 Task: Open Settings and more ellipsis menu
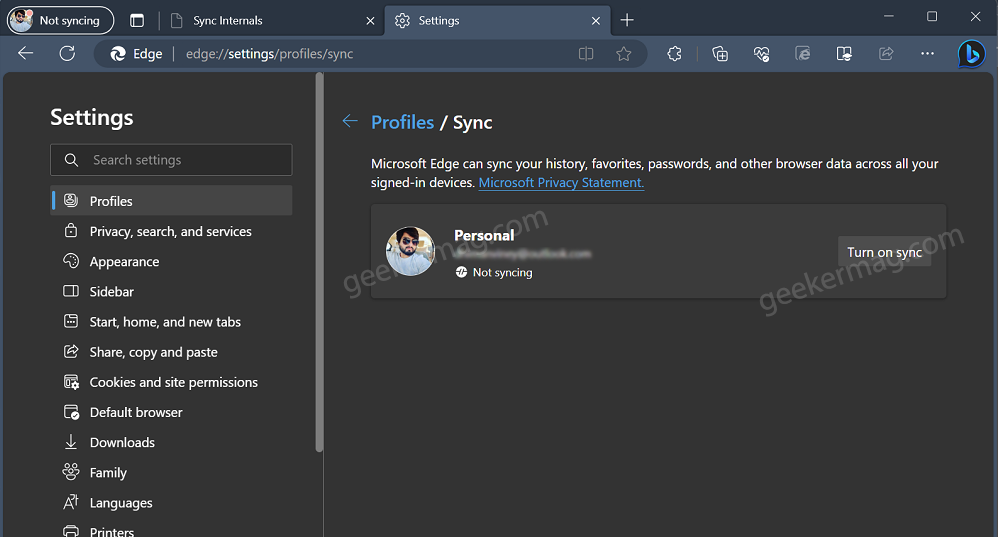click(927, 54)
